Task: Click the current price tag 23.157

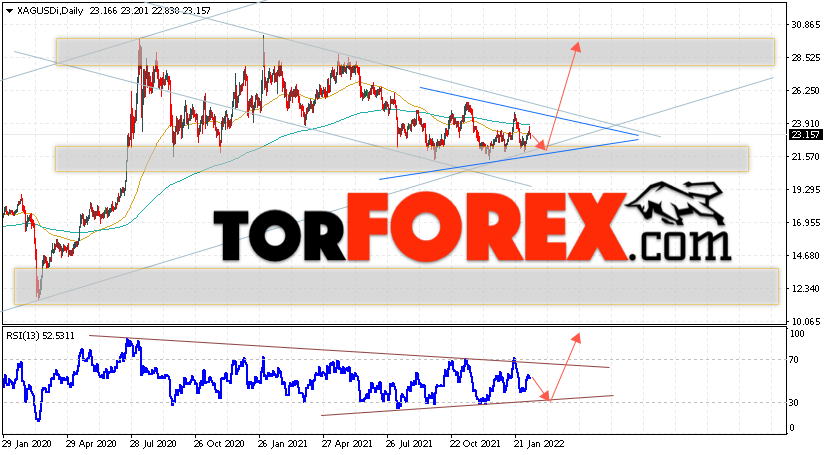Action: click(805, 135)
